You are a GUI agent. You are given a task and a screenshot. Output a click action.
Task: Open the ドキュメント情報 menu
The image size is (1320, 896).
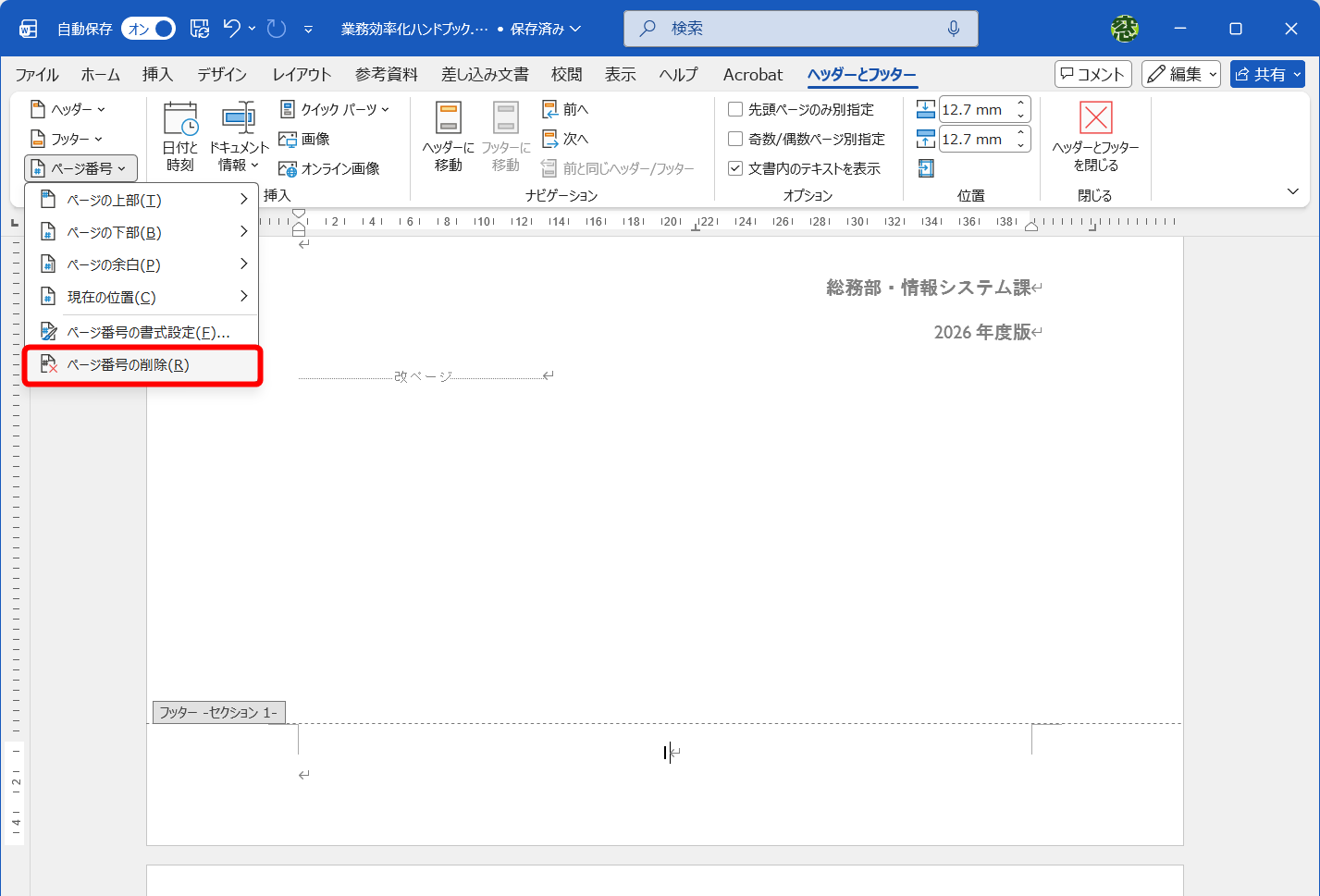click(239, 137)
